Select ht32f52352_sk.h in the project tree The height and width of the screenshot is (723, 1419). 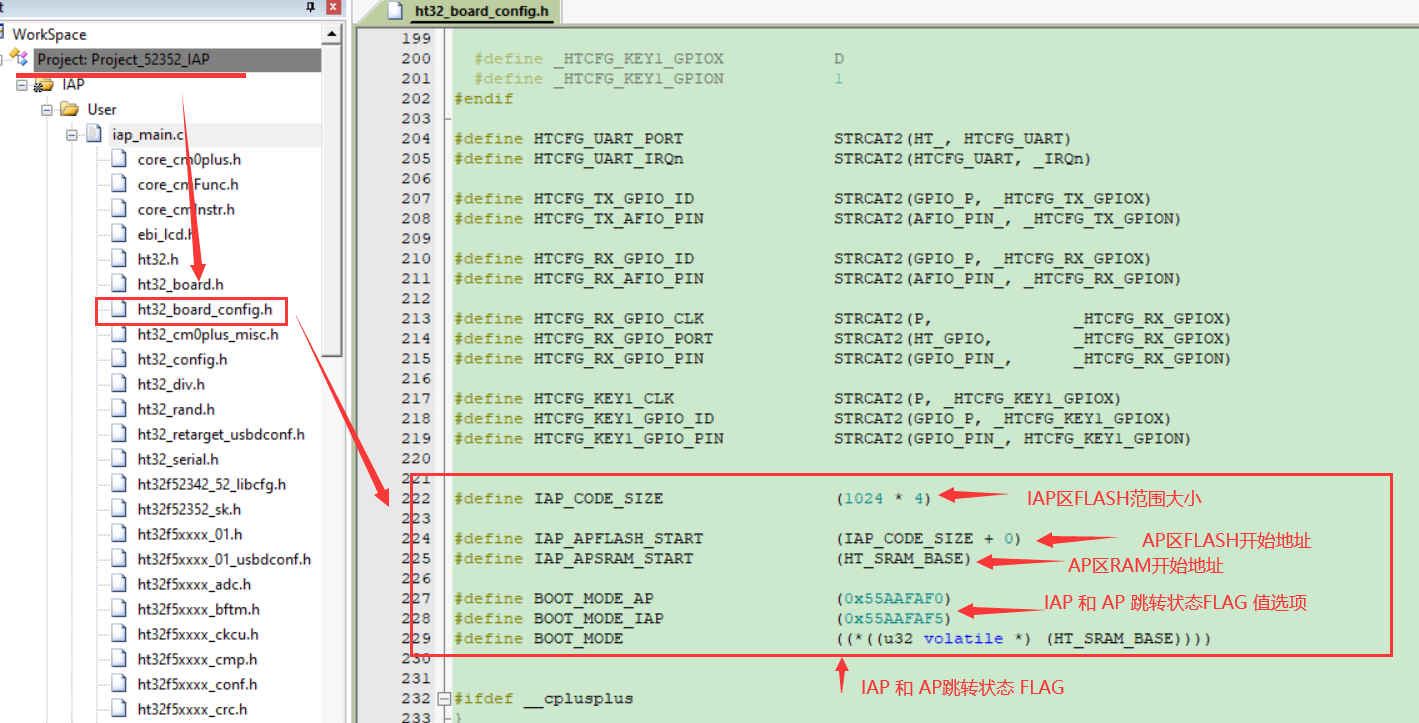tap(189, 509)
